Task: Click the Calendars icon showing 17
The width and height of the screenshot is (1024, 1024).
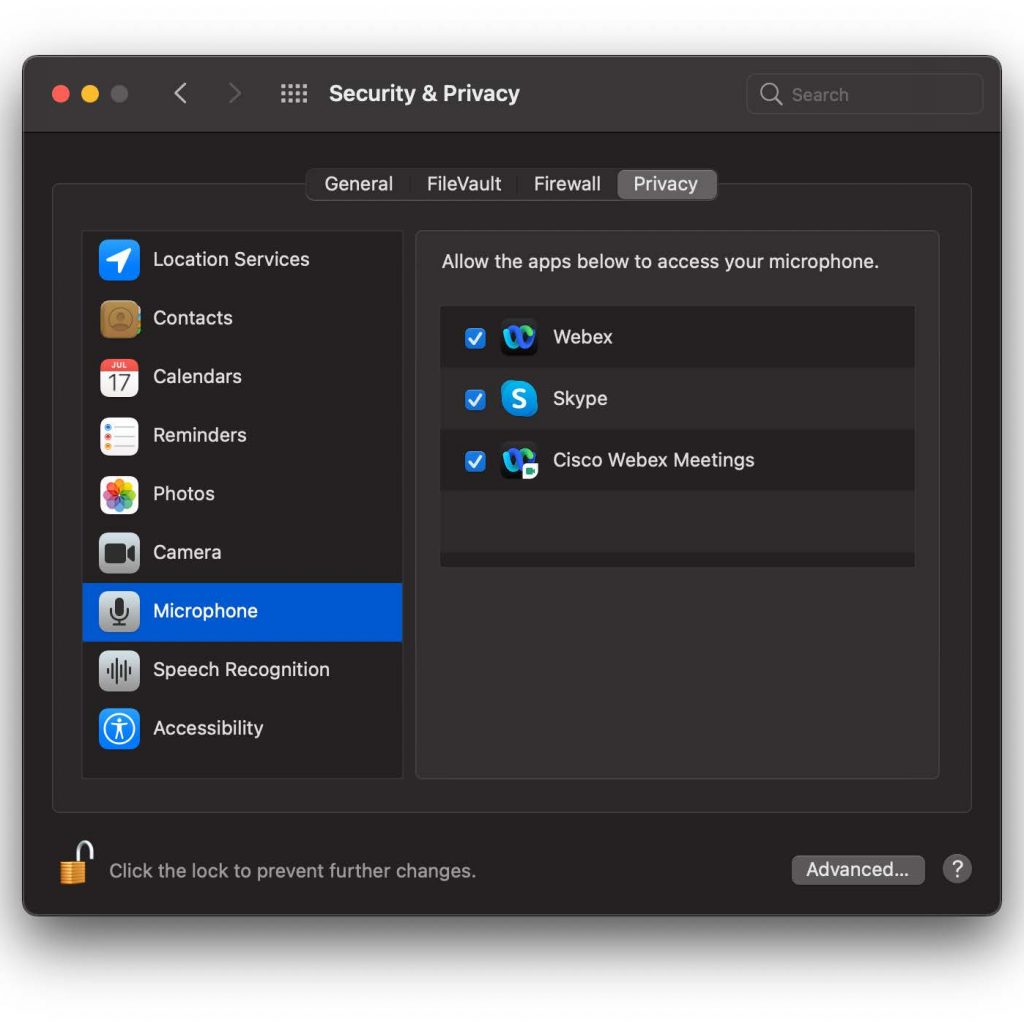Action: point(119,377)
